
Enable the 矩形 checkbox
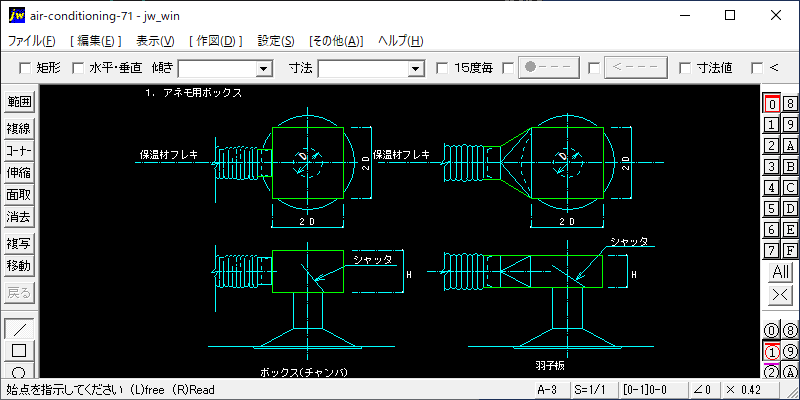coord(24,68)
